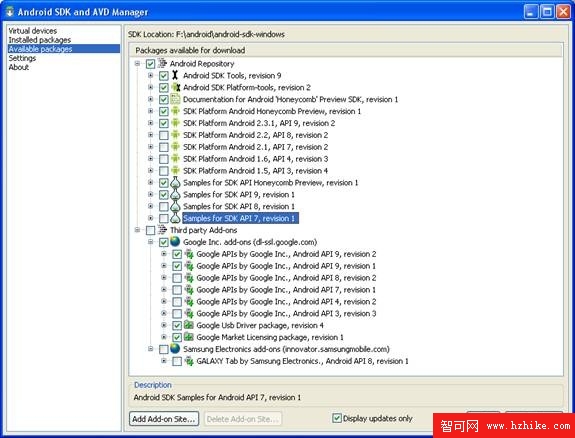The image size is (575, 438).
Task: Collapse the Android Repository tree node
Action: pyautogui.click(x=137, y=63)
